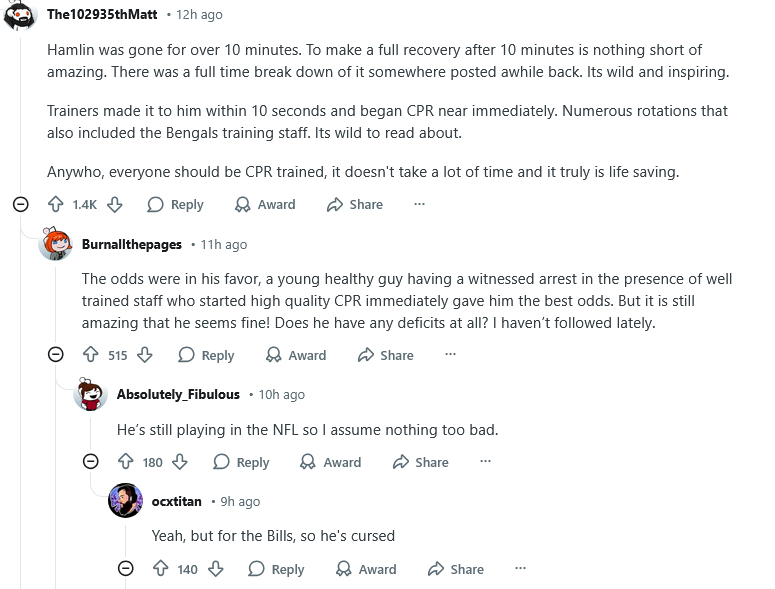Screen dimensions: 775x589
Task: Downvote Burnallthepages' comment
Action: tap(145, 355)
